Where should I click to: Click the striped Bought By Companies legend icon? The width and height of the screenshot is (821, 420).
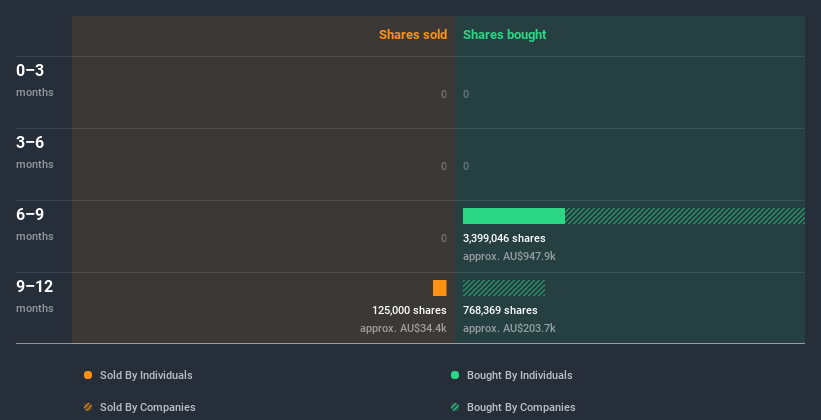click(455, 407)
